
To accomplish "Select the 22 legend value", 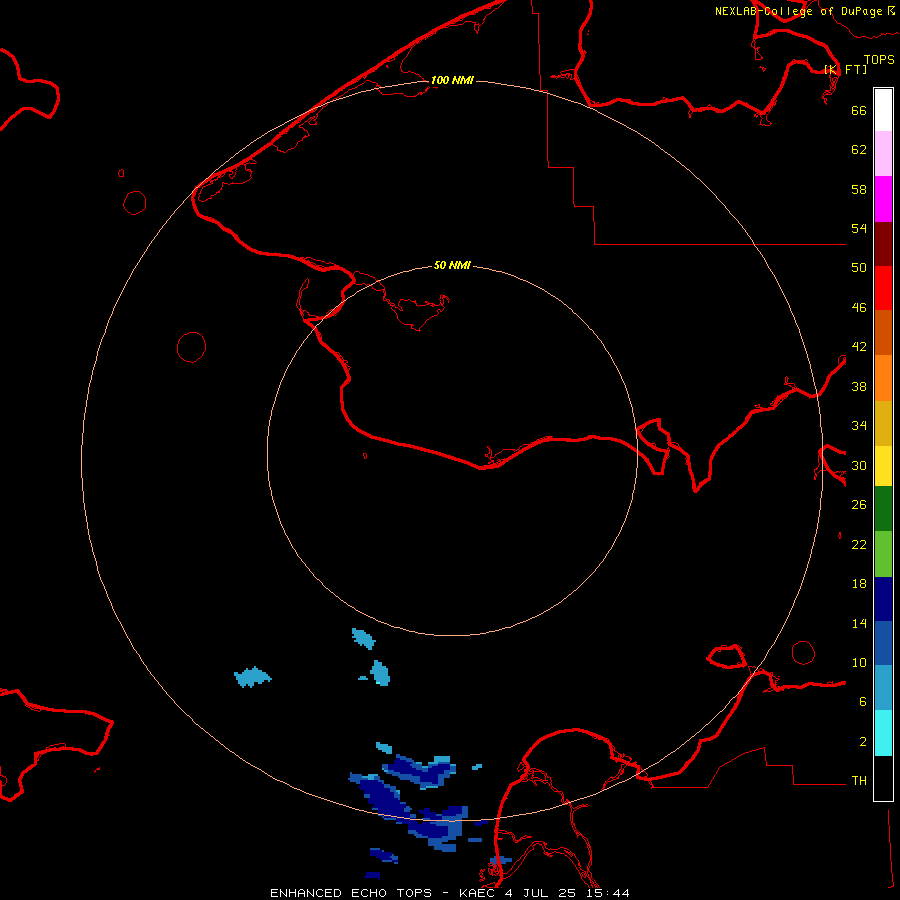I will pos(859,544).
